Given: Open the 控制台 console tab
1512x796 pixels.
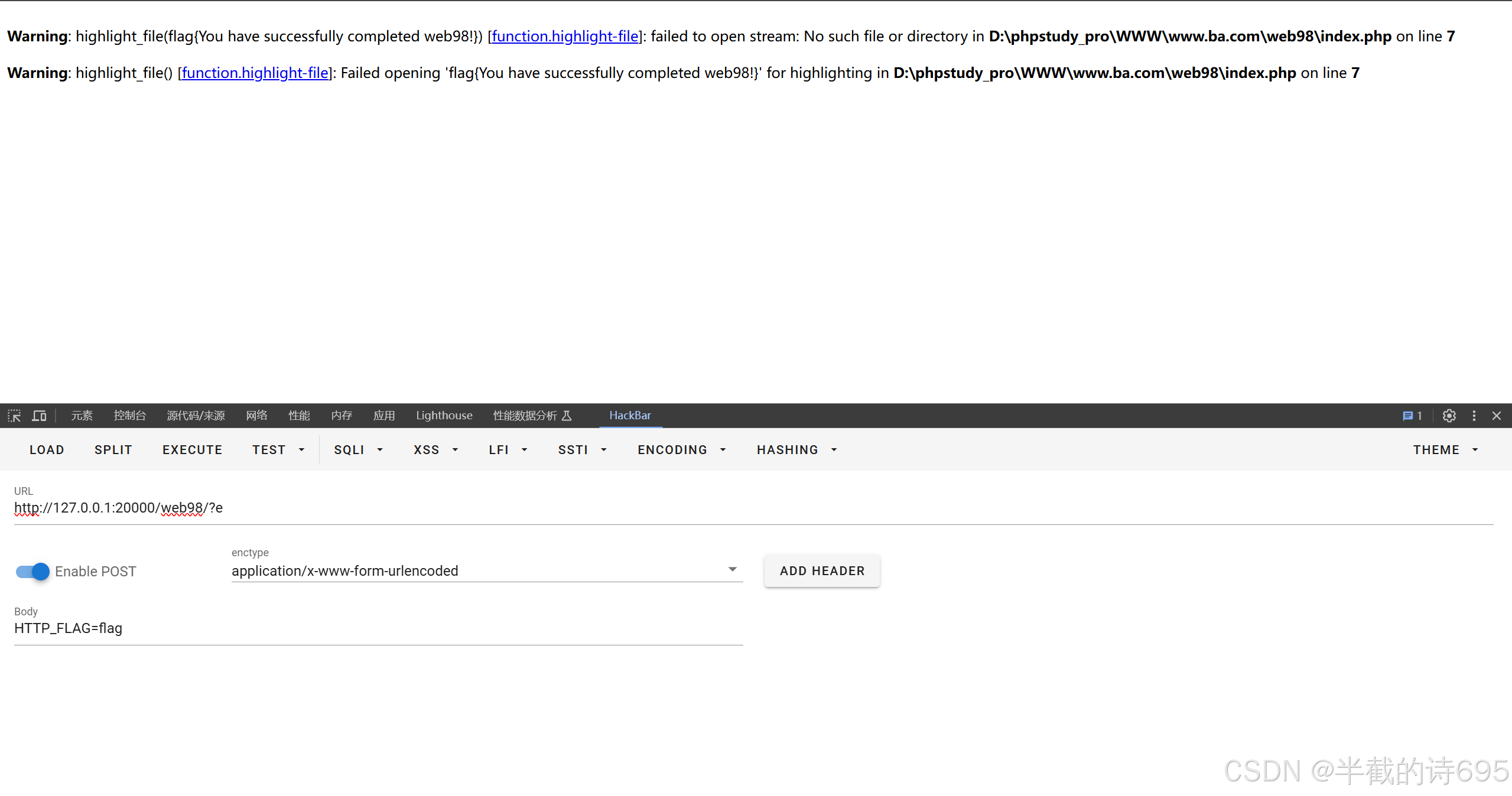Looking at the screenshot, I should pos(129,416).
